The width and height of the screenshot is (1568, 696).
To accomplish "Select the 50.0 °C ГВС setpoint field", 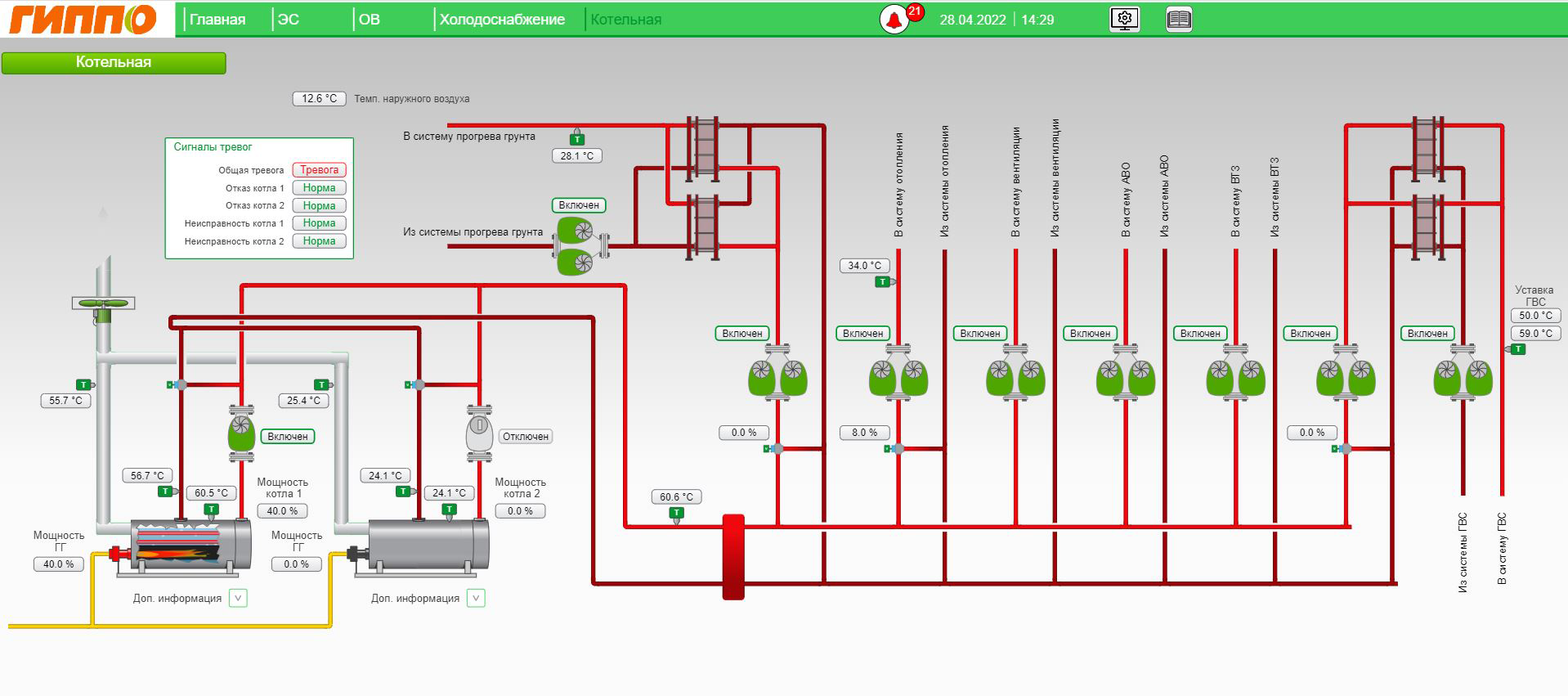I will [x=1534, y=316].
